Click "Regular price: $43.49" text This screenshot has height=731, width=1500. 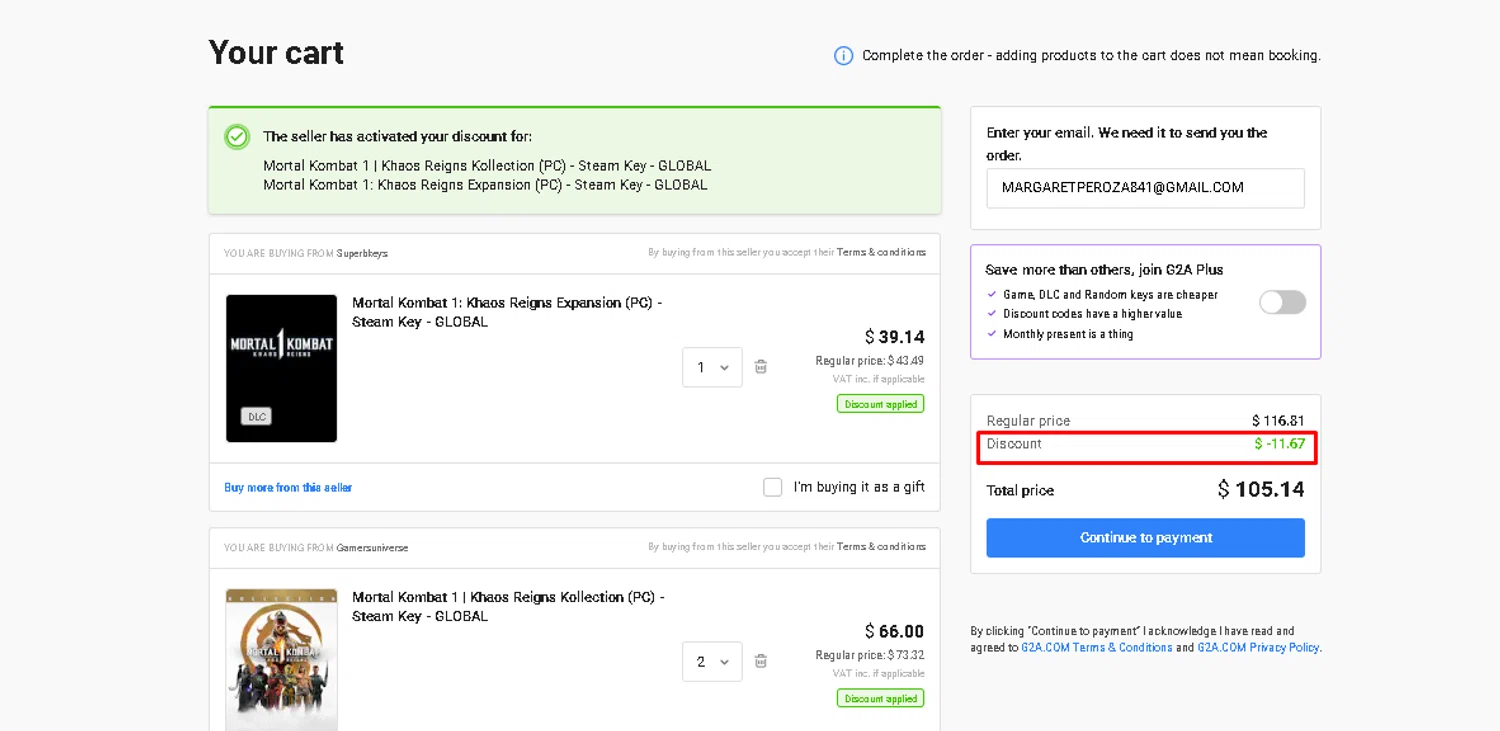point(870,361)
